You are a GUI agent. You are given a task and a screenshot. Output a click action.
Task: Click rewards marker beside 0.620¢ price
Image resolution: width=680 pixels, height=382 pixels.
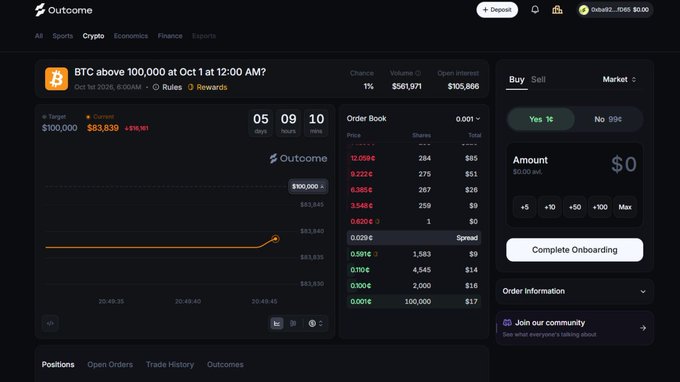(377, 222)
